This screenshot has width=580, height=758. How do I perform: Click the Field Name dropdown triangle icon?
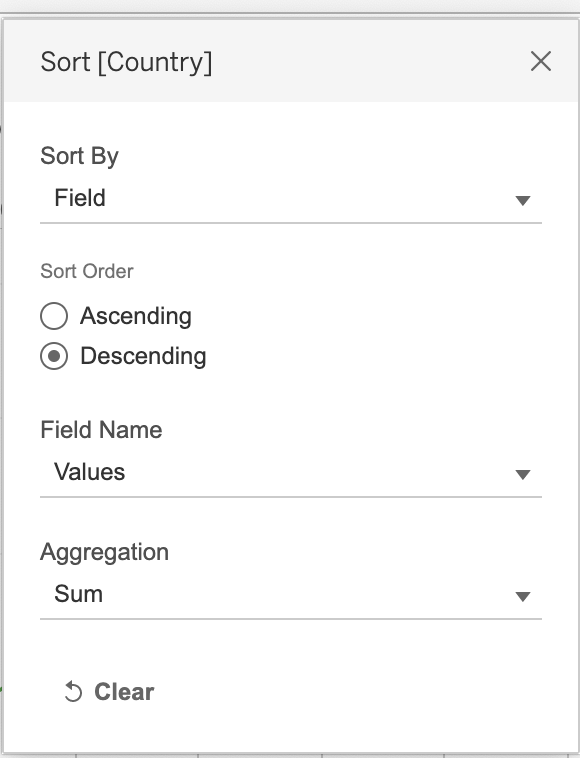point(523,474)
